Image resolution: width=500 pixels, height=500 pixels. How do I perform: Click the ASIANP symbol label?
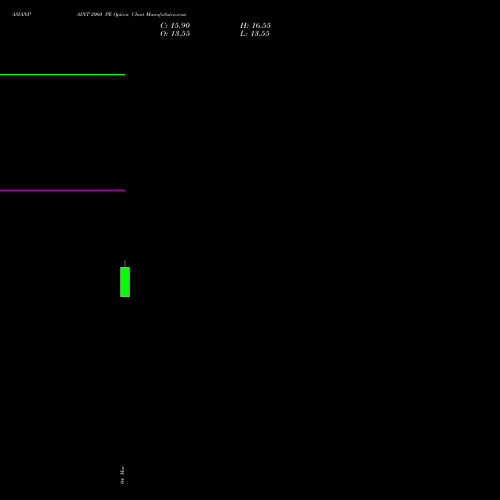21,14
